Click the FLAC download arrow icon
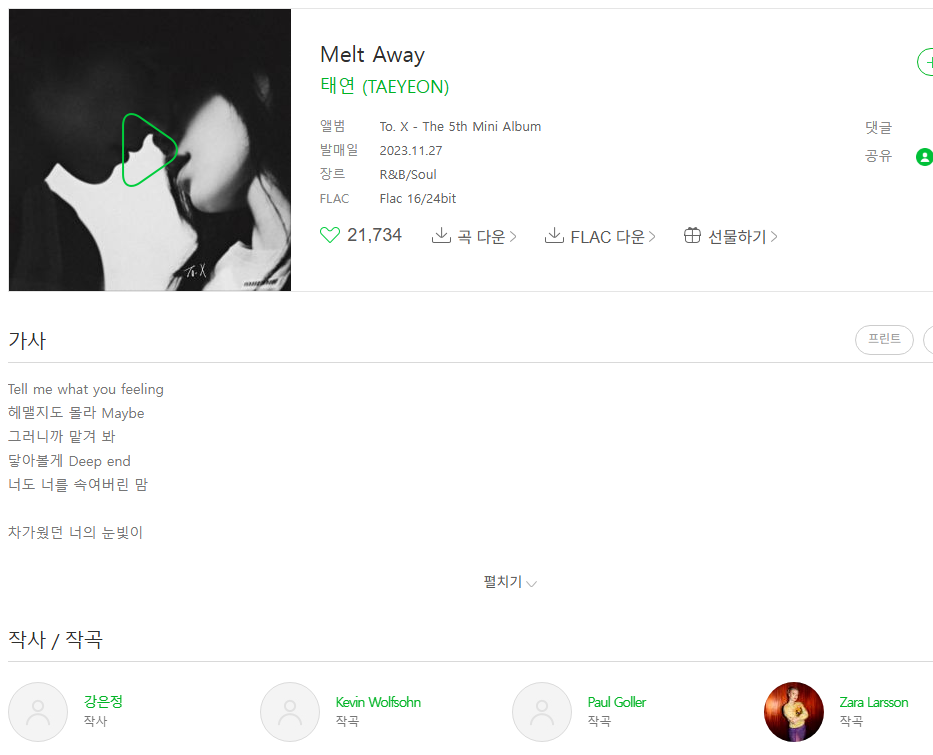This screenshot has height=755, width=933. (554, 235)
